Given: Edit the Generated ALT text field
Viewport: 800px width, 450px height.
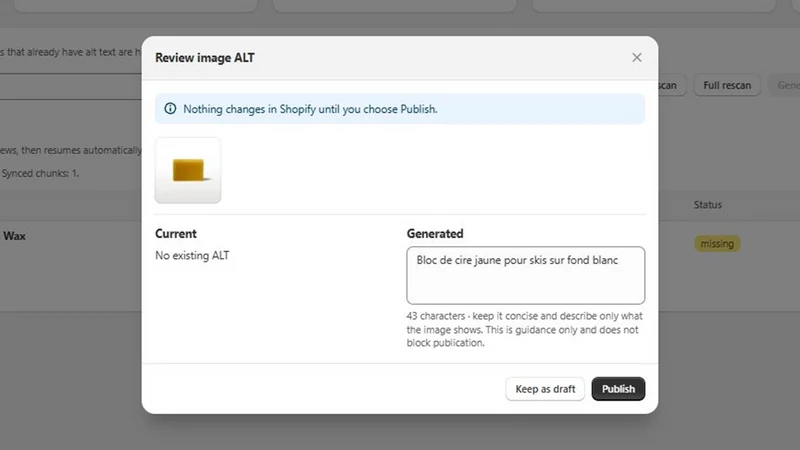Looking at the screenshot, I should 526,276.
